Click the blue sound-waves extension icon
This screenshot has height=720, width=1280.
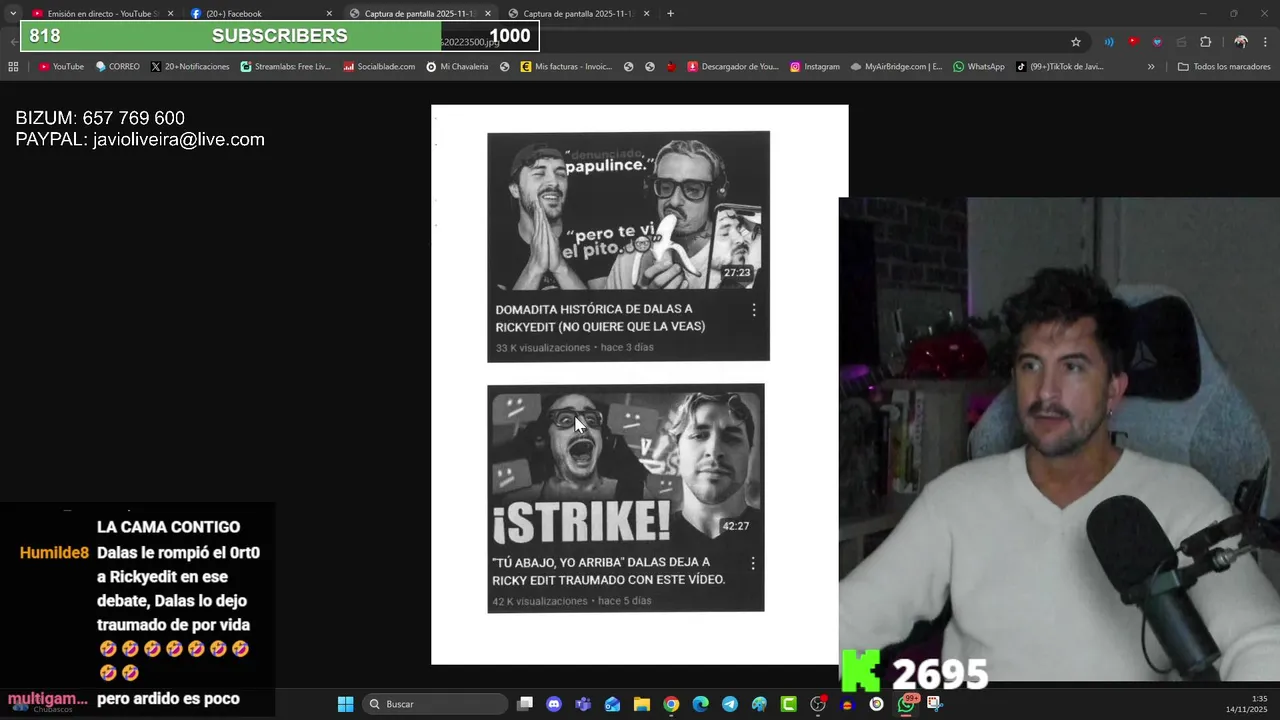(x=1109, y=42)
